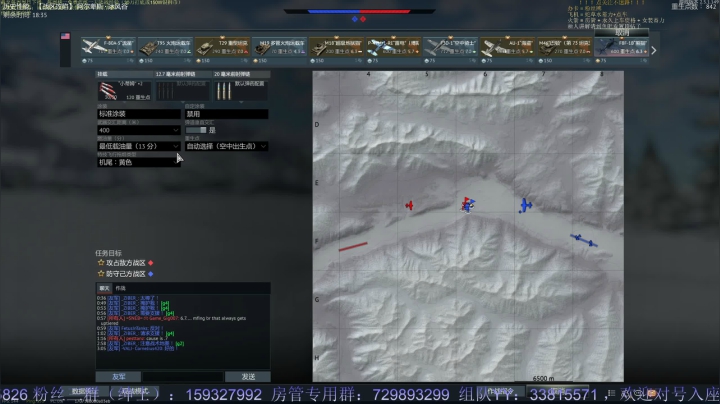Click the chat message at 3:05
The height and width of the screenshot is (404, 720).
pos(136,348)
